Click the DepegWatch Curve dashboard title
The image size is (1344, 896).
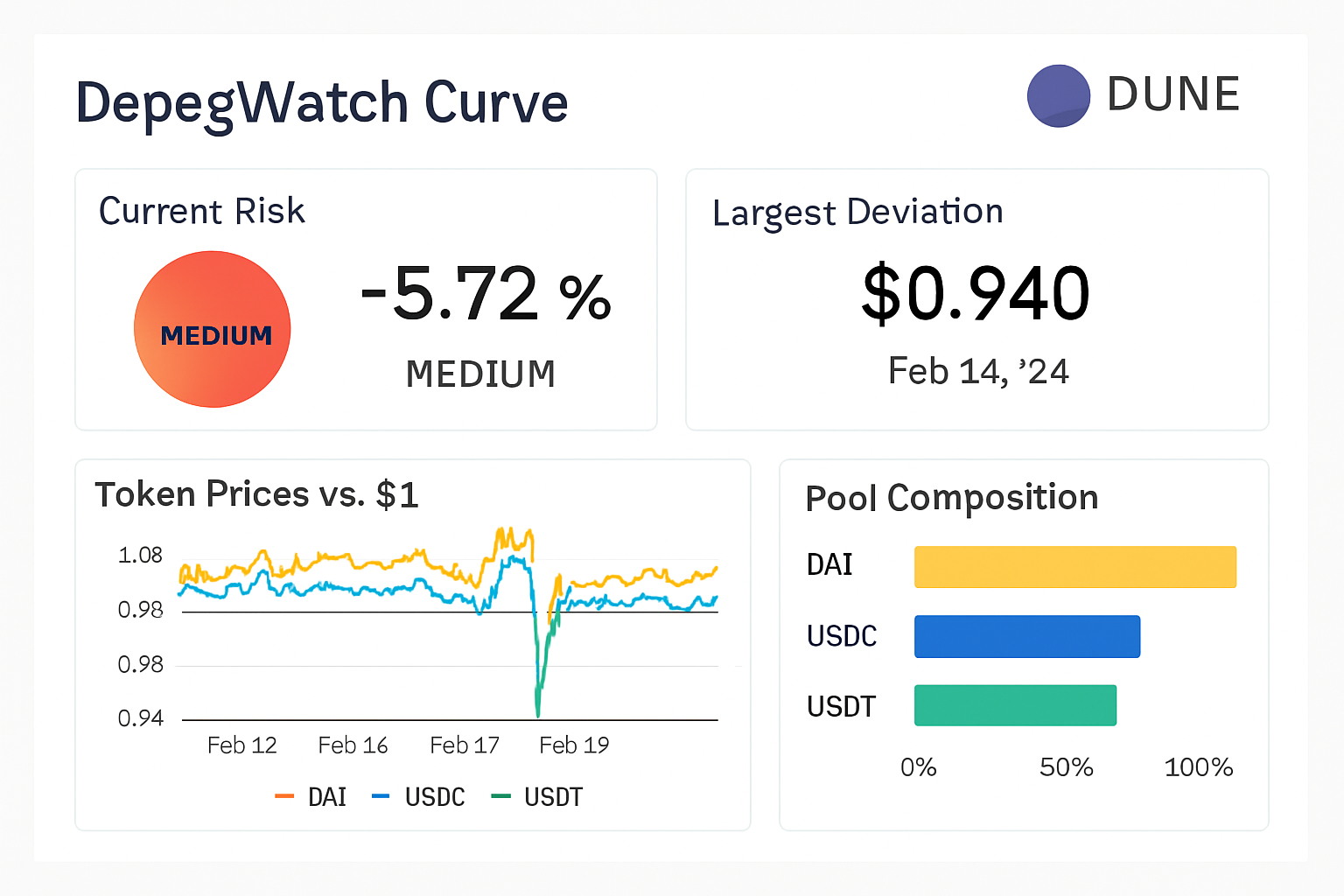(x=322, y=103)
